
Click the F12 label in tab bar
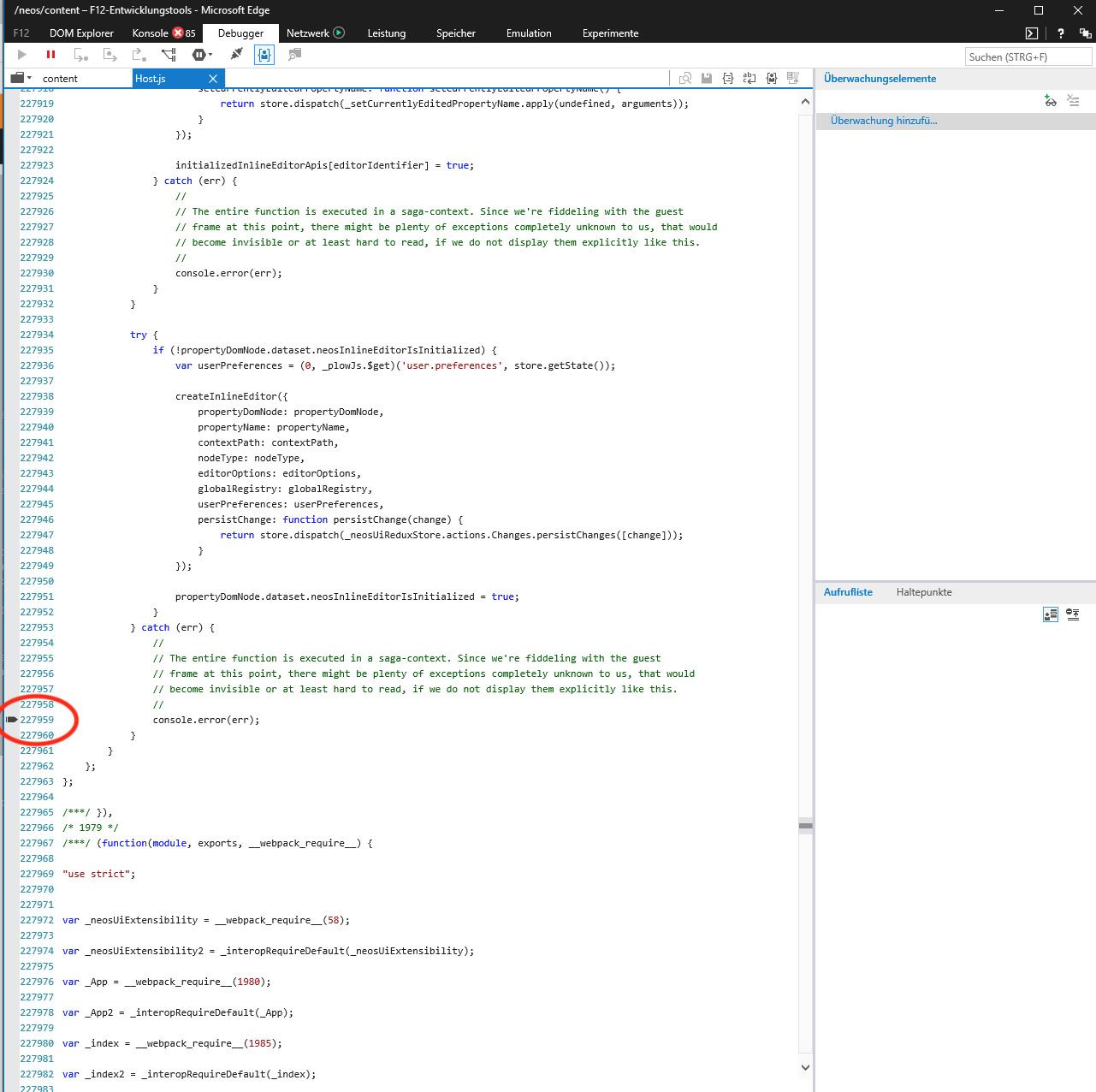[21, 33]
